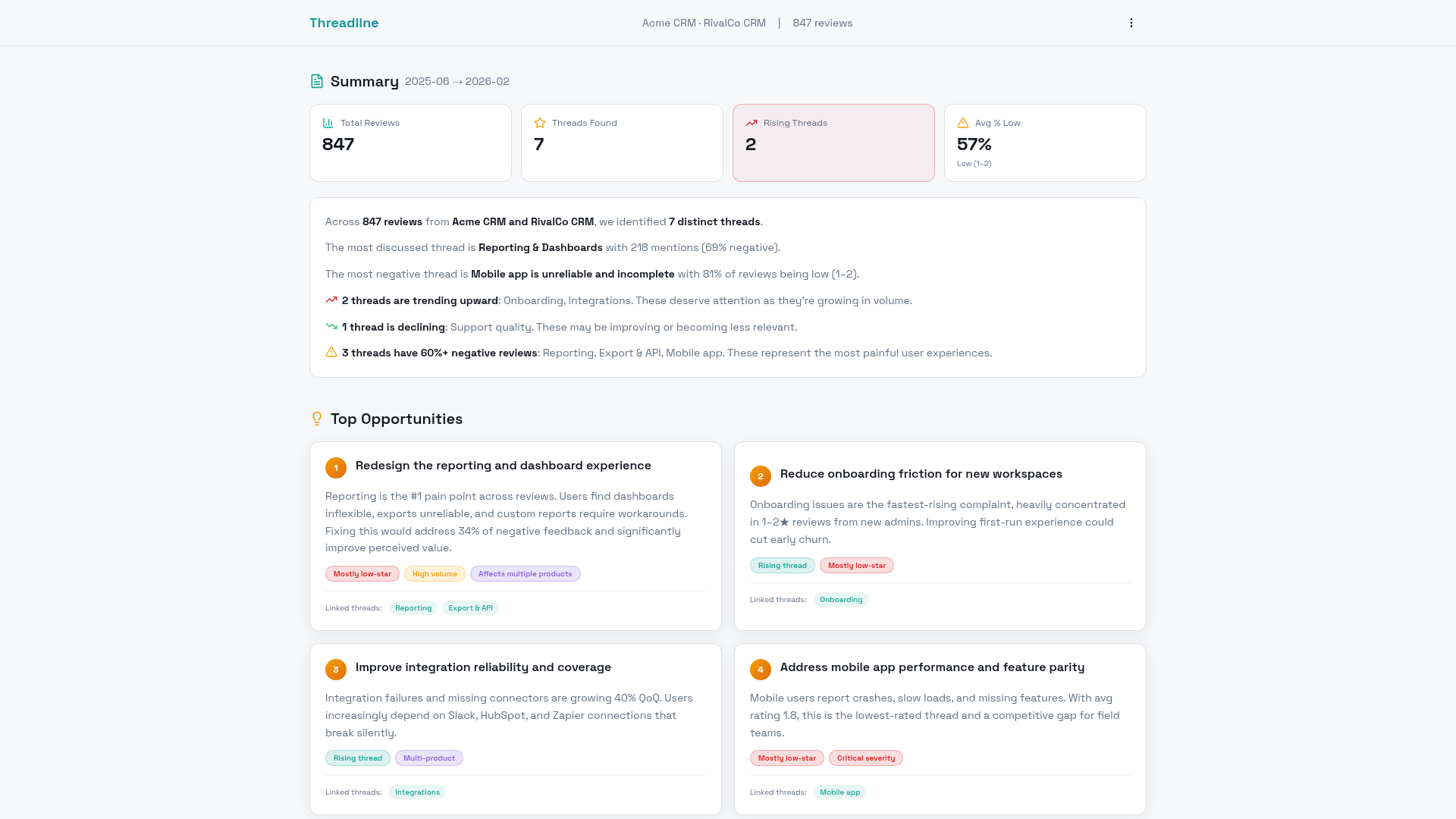The height and width of the screenshot is (819, 1456).
Task: Click Rising thread tag on integration card
Action: click(357, 758)
